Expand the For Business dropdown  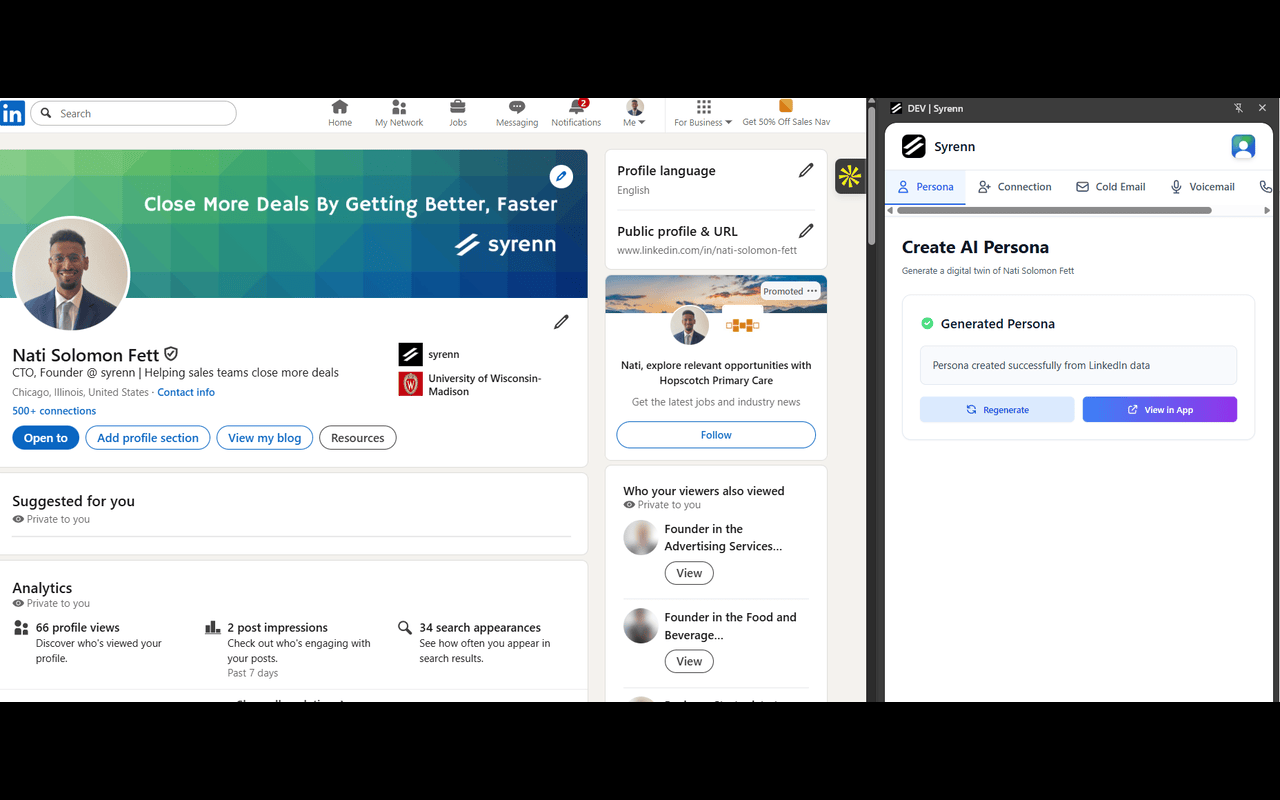point(703,113)
